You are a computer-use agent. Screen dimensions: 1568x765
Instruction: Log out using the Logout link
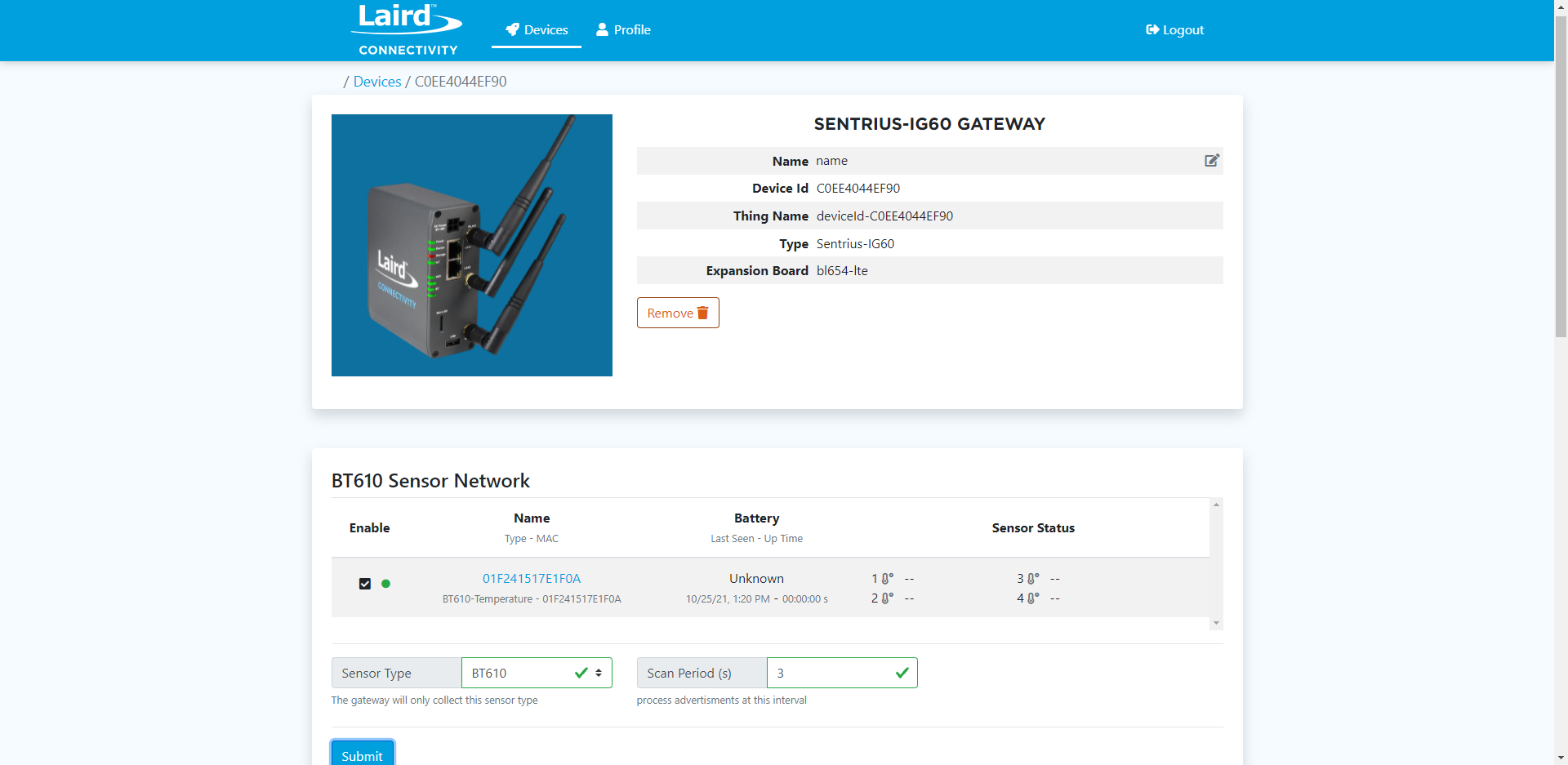point(1174,30)
